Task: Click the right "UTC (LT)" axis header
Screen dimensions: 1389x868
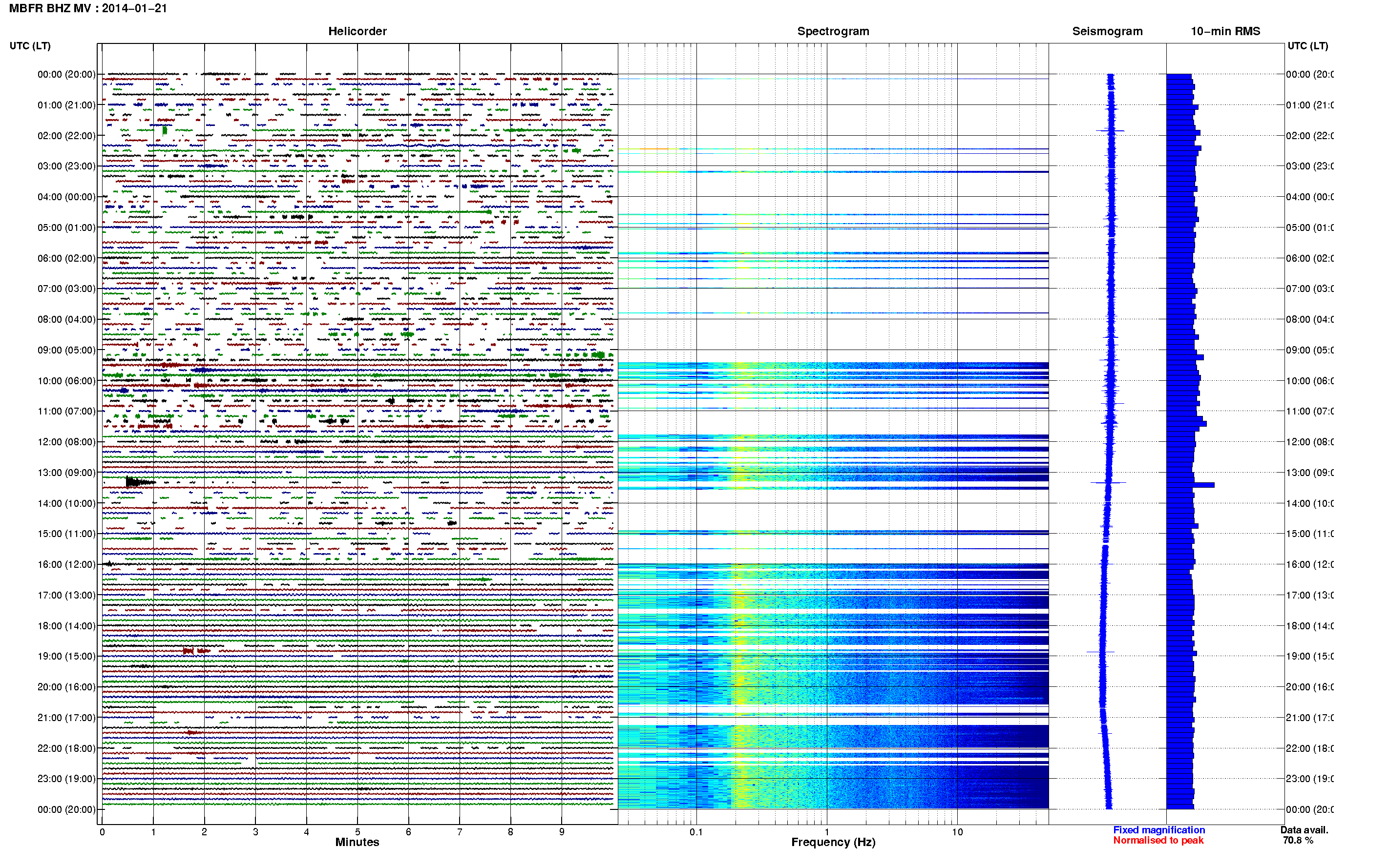Action: click(1307, 46)
